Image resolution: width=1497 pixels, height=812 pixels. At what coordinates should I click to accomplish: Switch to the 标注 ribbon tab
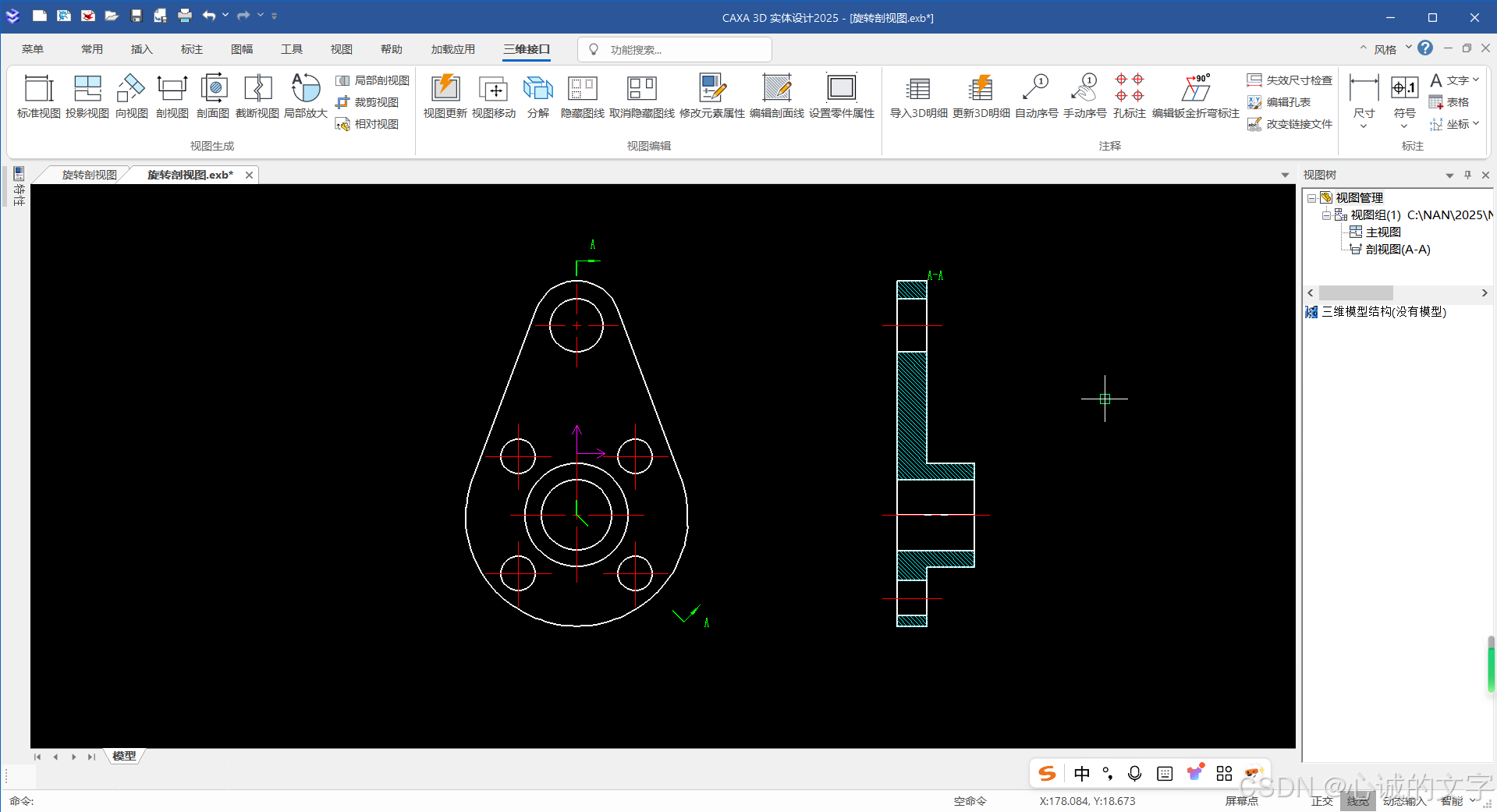(192, 49)
